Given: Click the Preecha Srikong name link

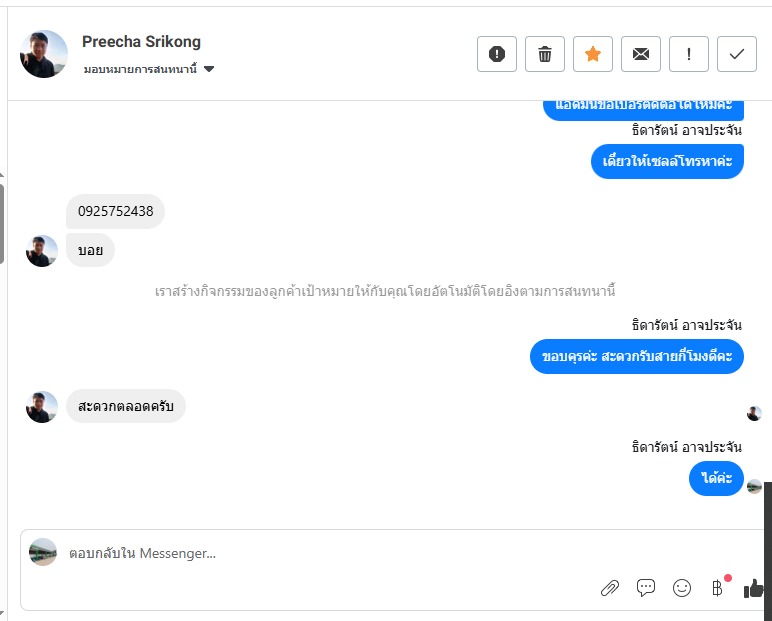Looking at the screenshot, I should [x=141, y=42].
